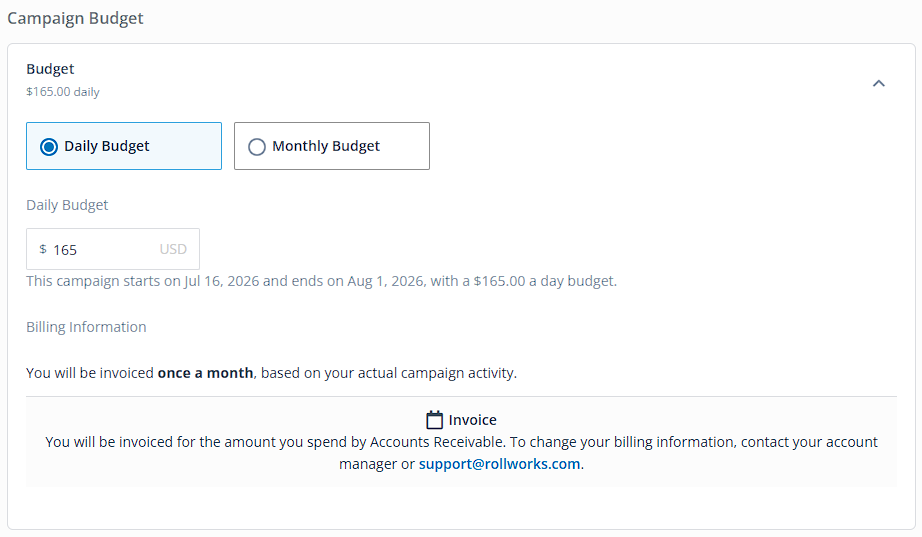Click the dollar sign prefix in budget field
Image resolution: width=922 pixels, height=537 pixels.
tap(43, 249)
